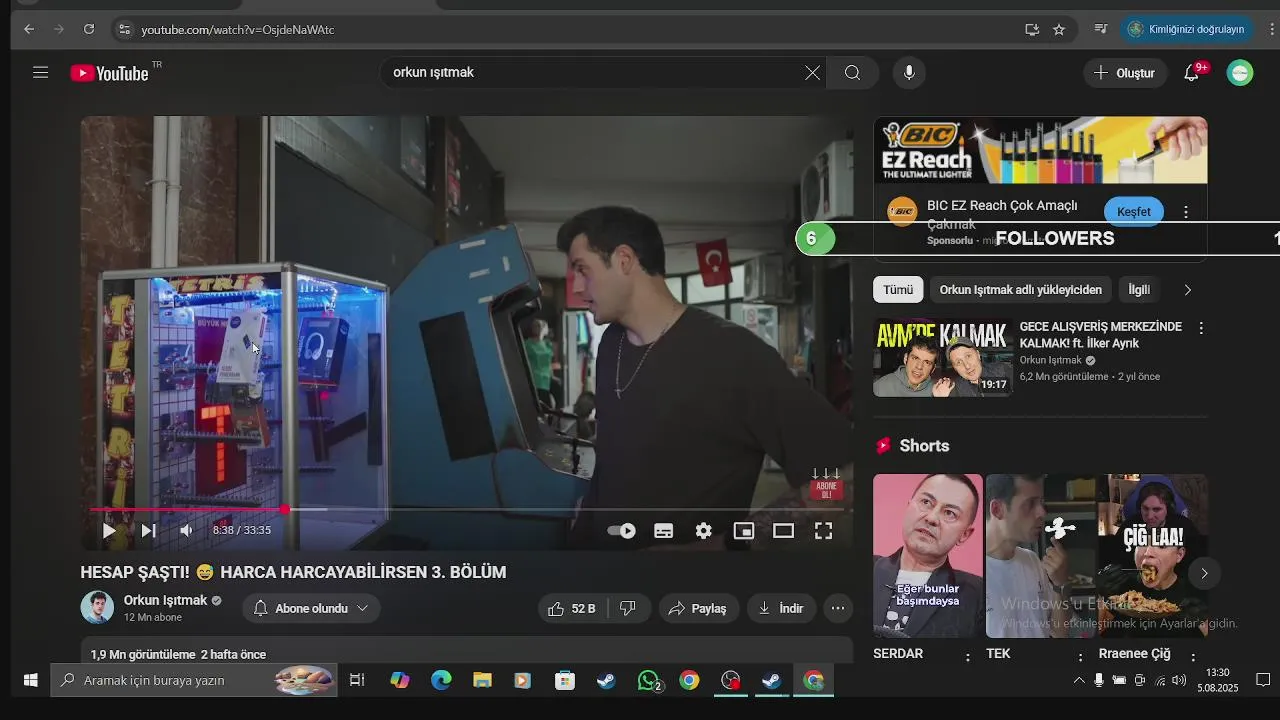The image size is (1280, 720).
Task: Expand the video description box
Action: tap(467, 651)
